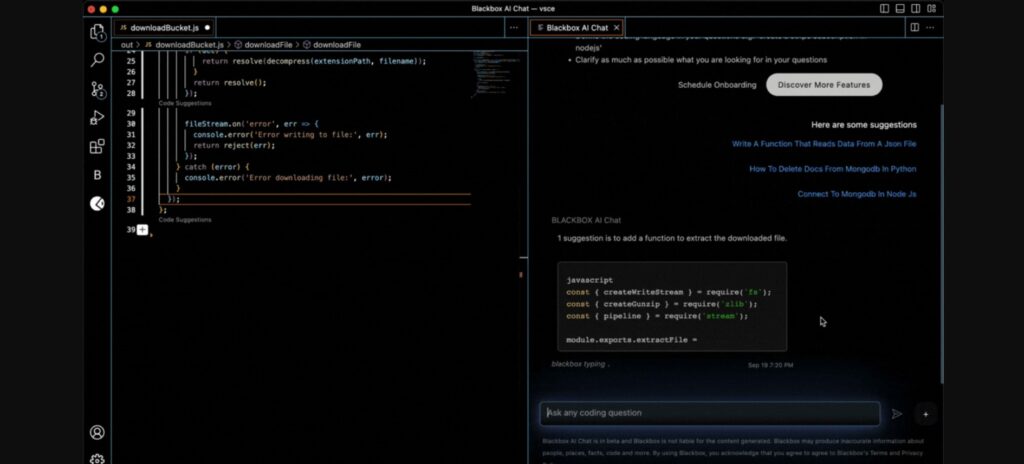Open the round white Blackbox chat icon
The height and width of the screenshot is (464, 1024).
97,203
